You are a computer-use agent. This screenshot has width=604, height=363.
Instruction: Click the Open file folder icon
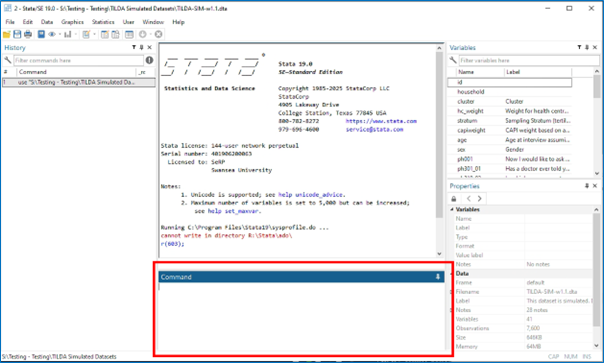7,34
